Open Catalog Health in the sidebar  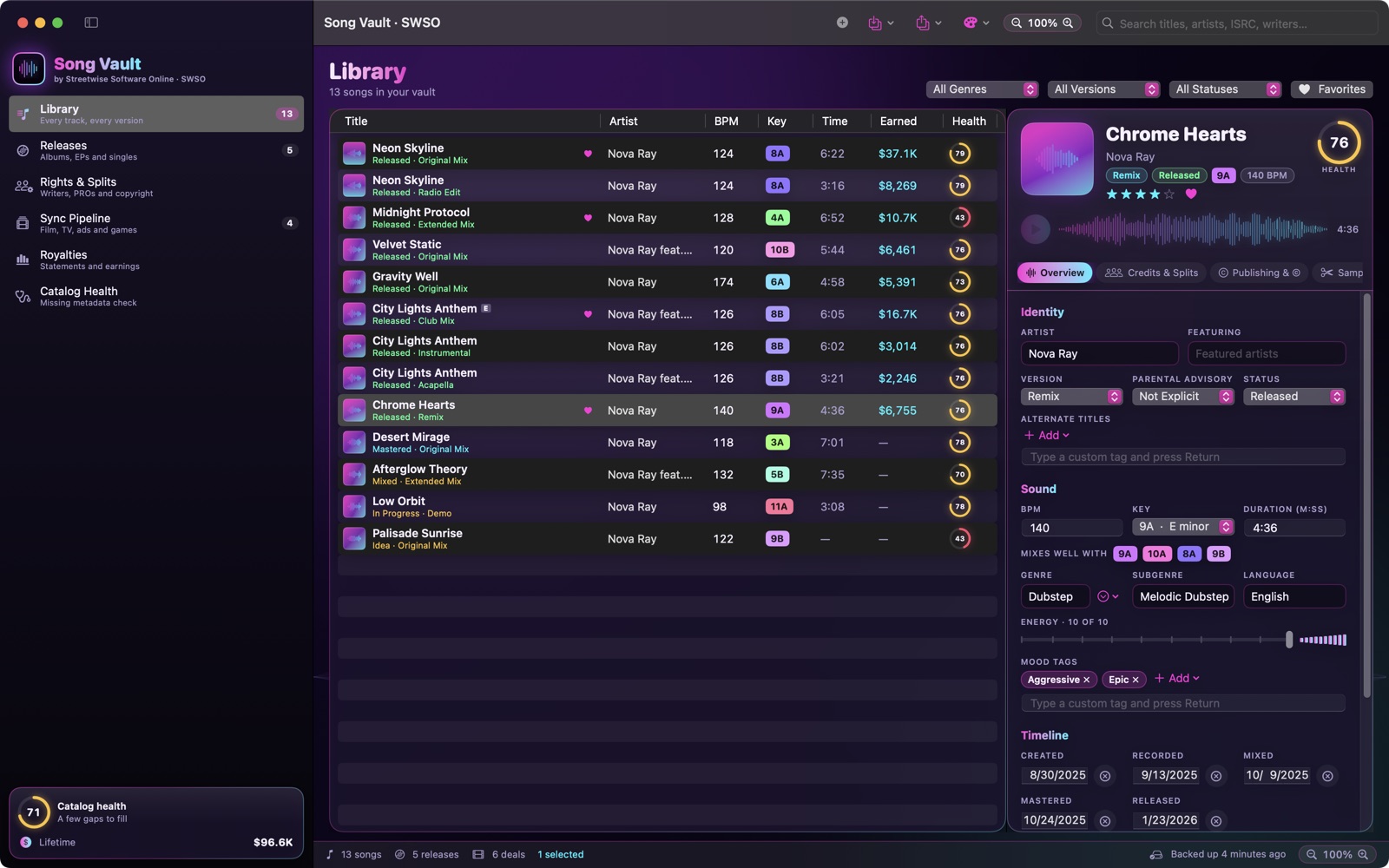click(x=156, y=297)
